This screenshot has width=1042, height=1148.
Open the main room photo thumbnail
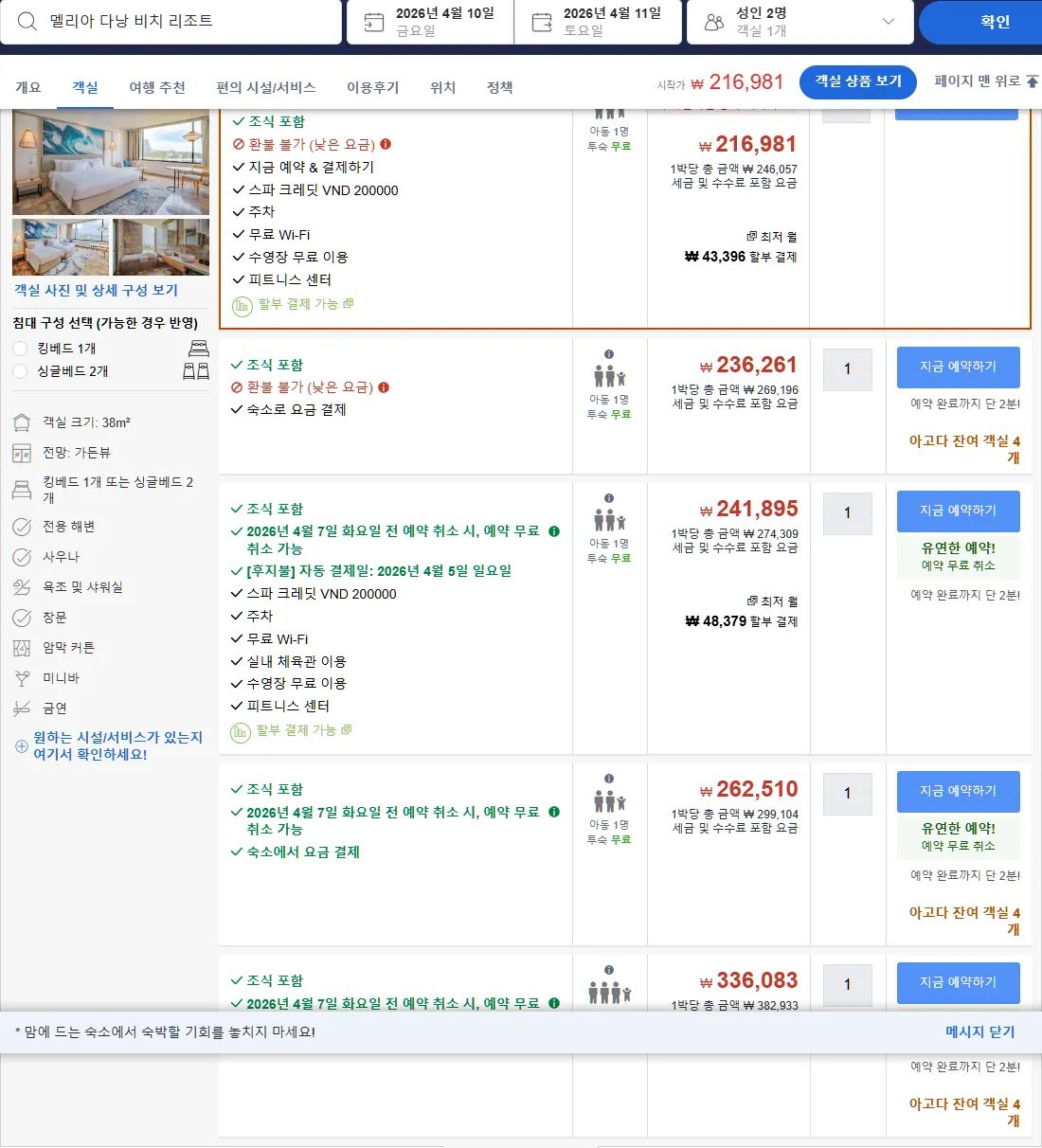111,163
